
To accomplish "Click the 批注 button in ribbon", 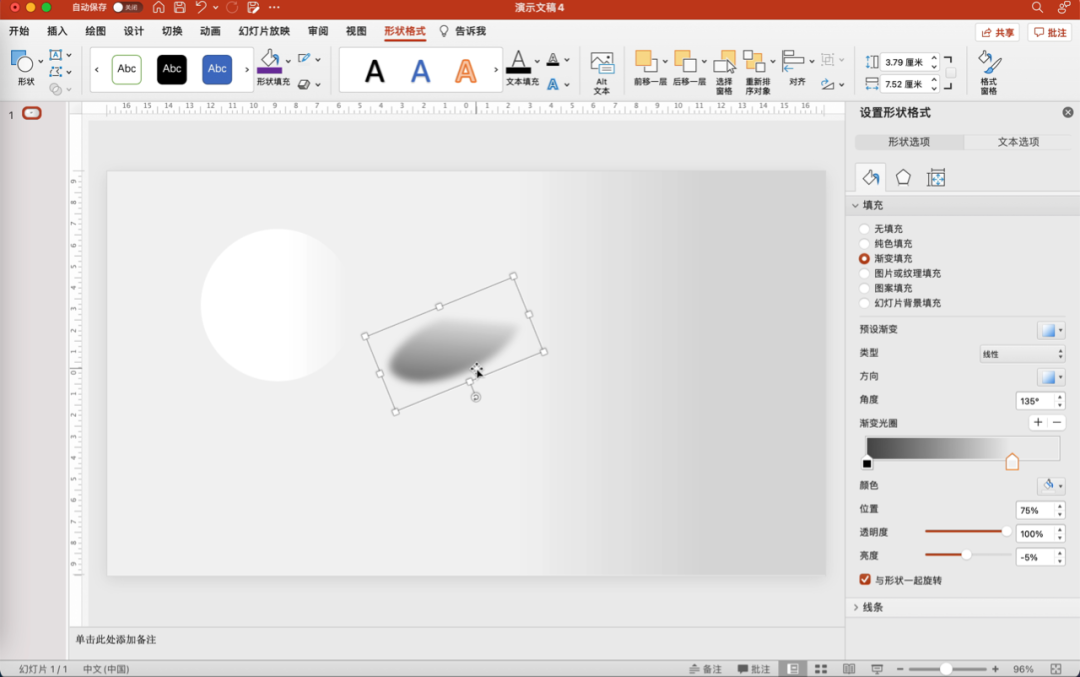I will 1050,32.
